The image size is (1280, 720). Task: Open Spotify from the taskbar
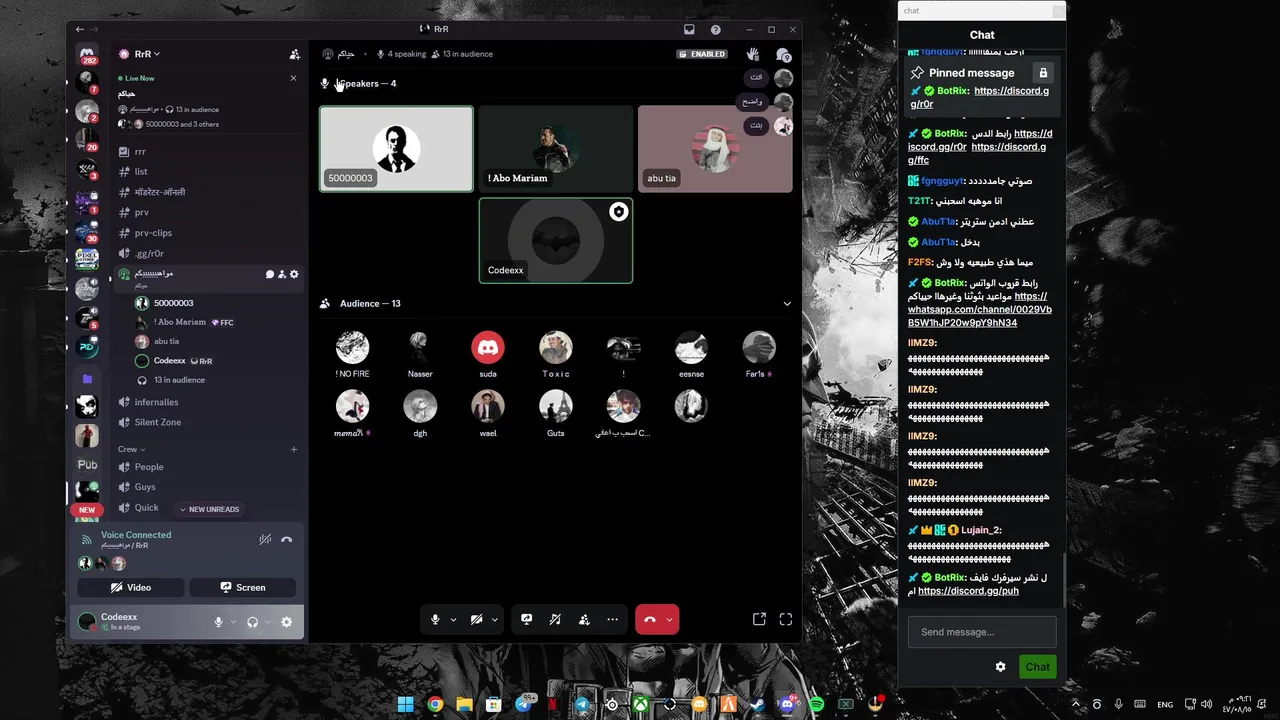pos(816,705)
